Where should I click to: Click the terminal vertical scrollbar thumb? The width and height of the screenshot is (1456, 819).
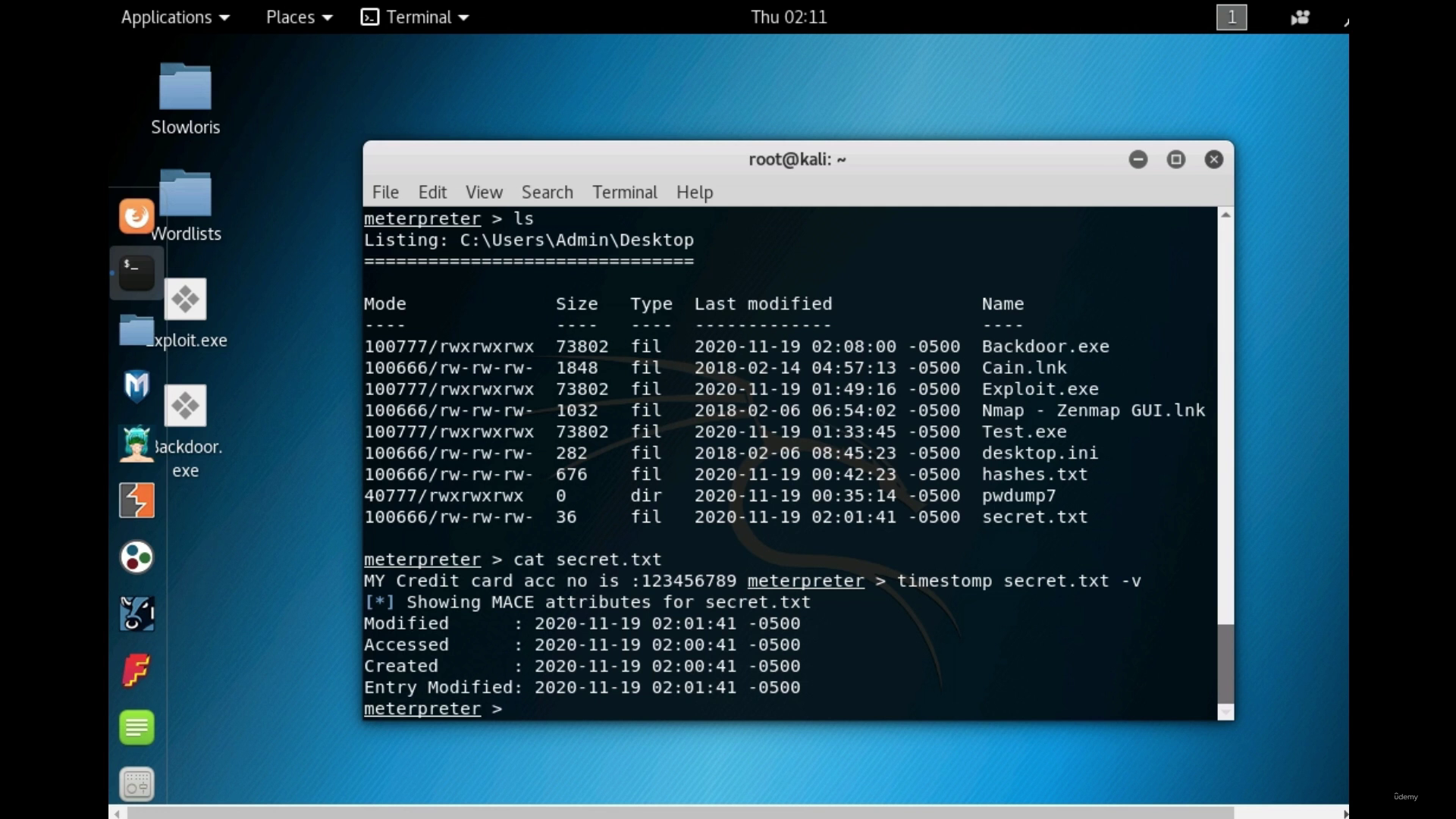coord(1225,664)
